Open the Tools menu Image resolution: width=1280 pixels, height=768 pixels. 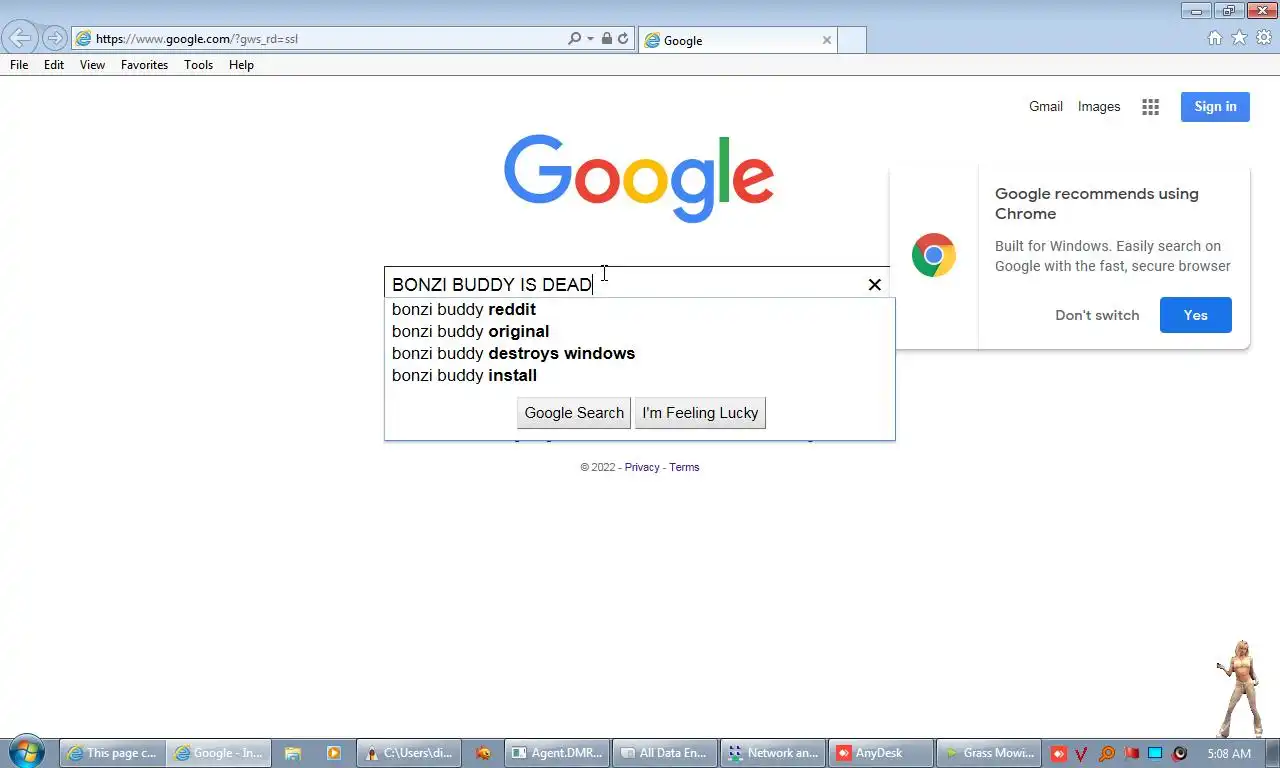[198, 65]
